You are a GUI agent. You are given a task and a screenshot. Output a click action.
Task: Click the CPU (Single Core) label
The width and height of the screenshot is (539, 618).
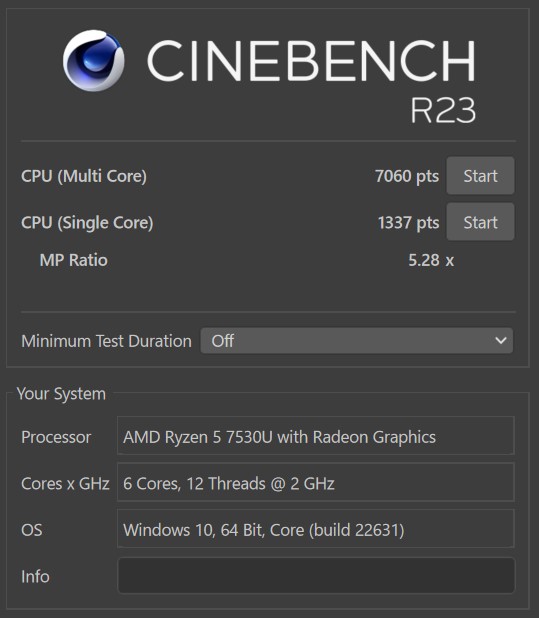[x=87, y=223]
